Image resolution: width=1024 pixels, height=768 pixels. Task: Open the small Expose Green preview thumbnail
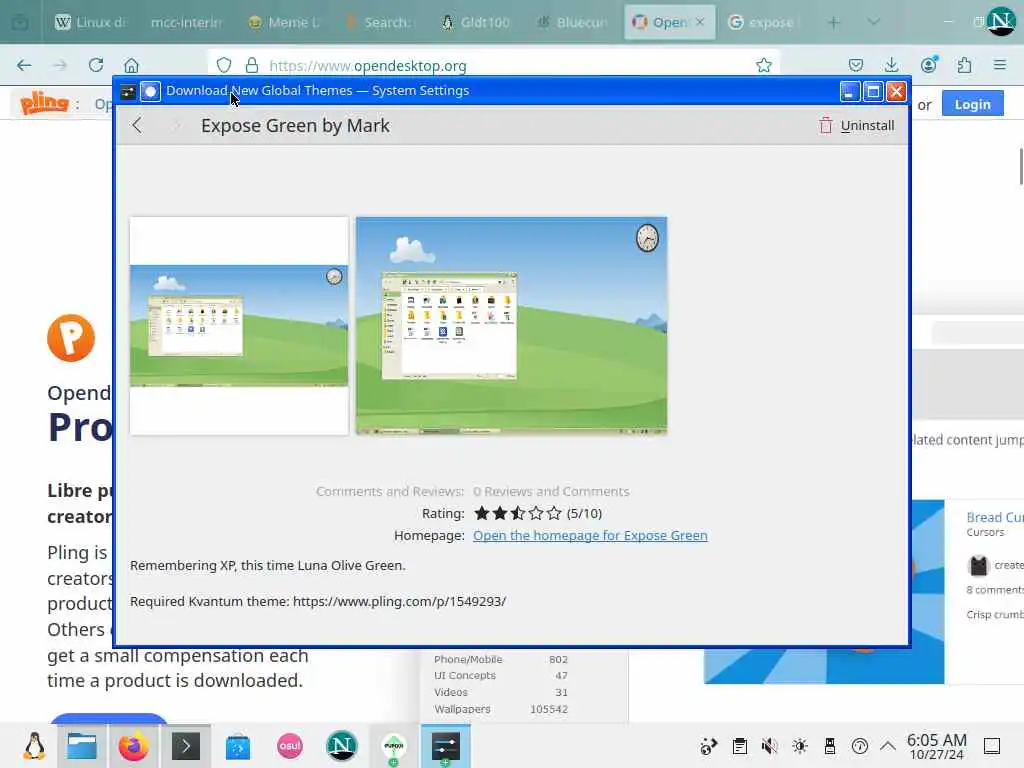(239, 326)
